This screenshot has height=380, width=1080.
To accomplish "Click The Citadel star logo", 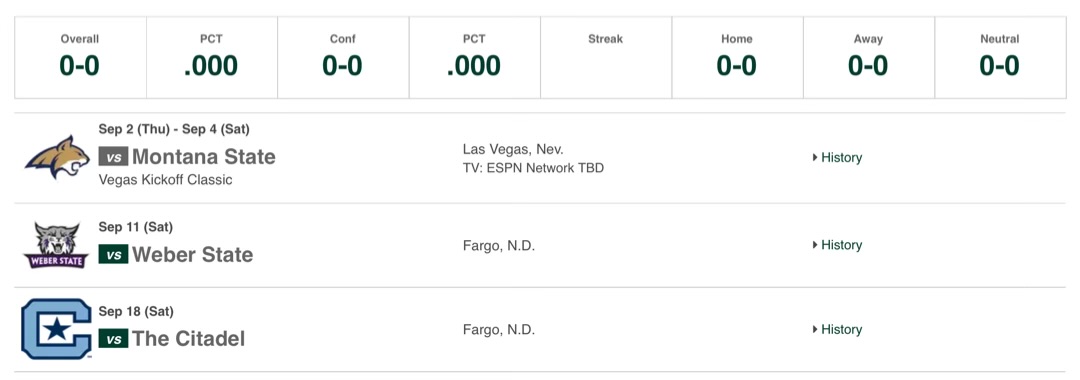I will click(56, 329).
